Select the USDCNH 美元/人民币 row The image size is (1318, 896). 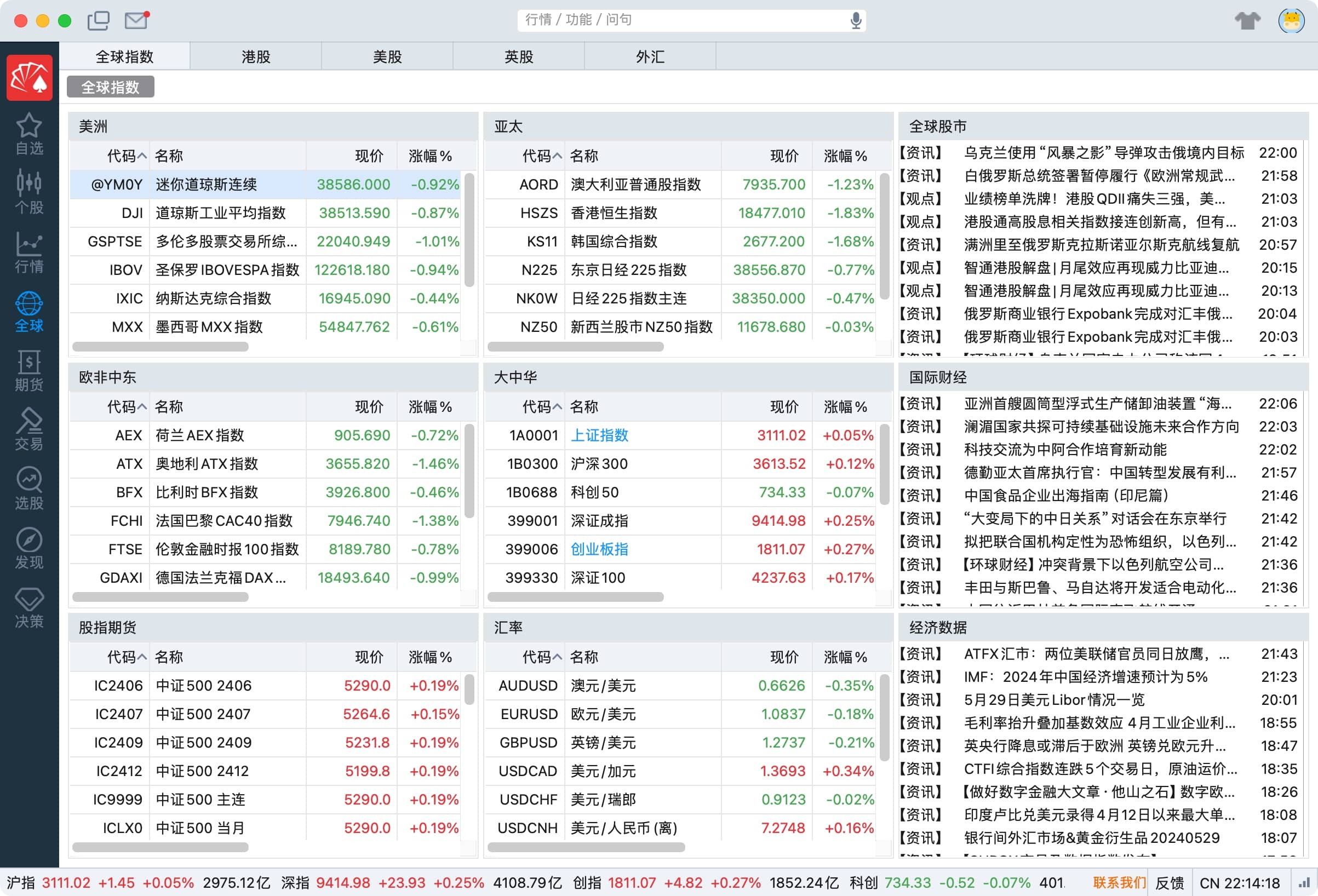[680, 829]
